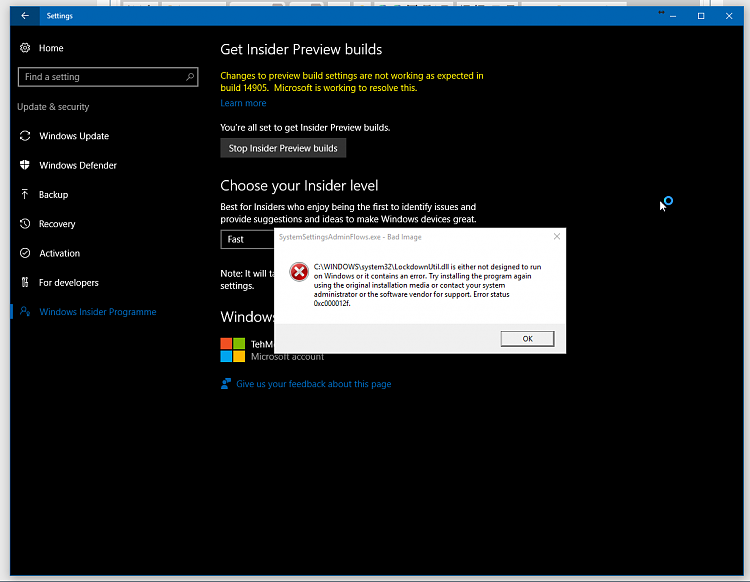Viewport: 750px width, 582px height.
Task: Open Give us your feedback link
Action: (x=314, y=384)
